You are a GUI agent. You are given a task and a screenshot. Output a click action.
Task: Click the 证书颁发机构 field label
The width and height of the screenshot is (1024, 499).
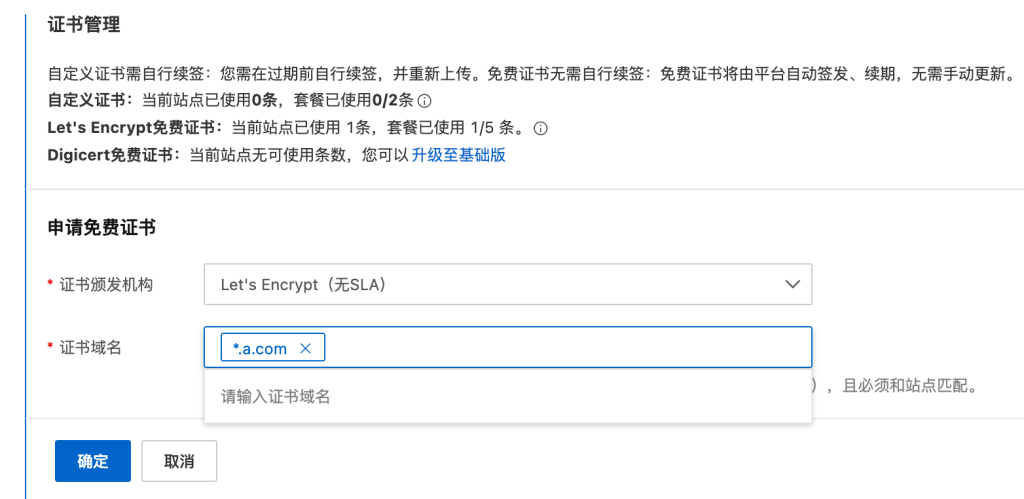point(107,285)
